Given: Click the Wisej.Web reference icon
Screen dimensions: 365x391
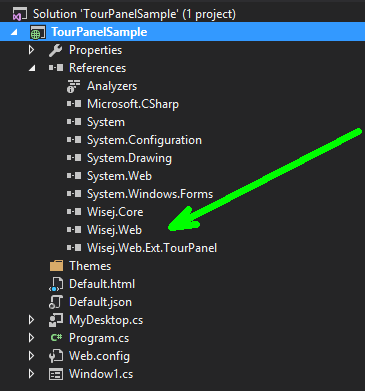Looking at the screenshot, I should [74, 230].
